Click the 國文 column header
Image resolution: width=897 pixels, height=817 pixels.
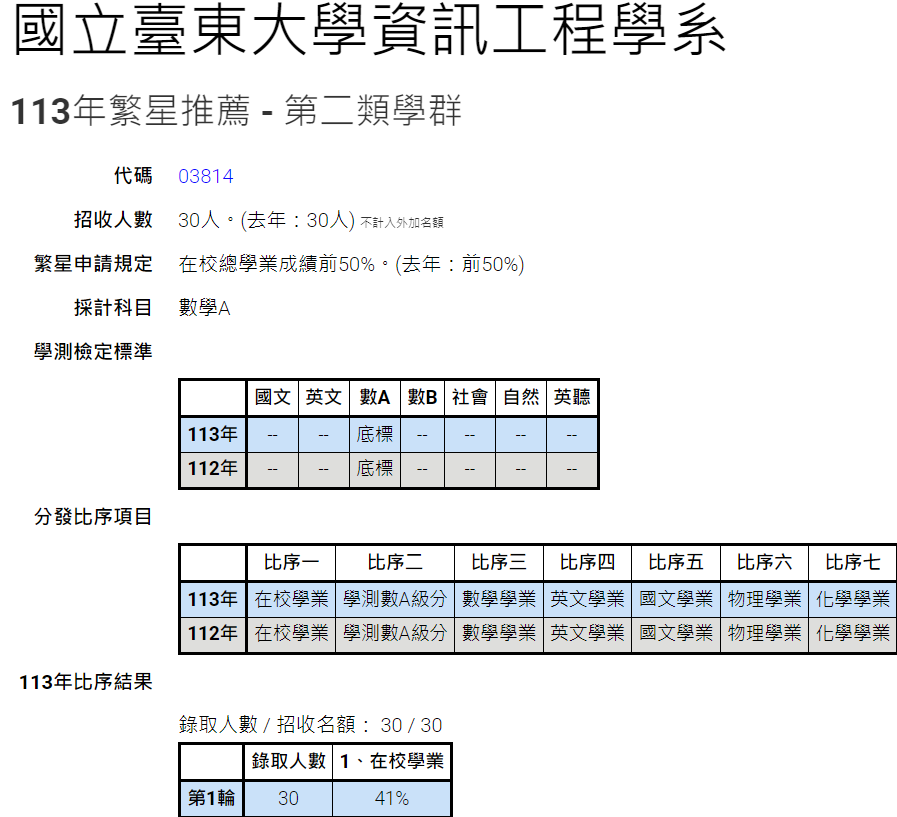[272, 397]
